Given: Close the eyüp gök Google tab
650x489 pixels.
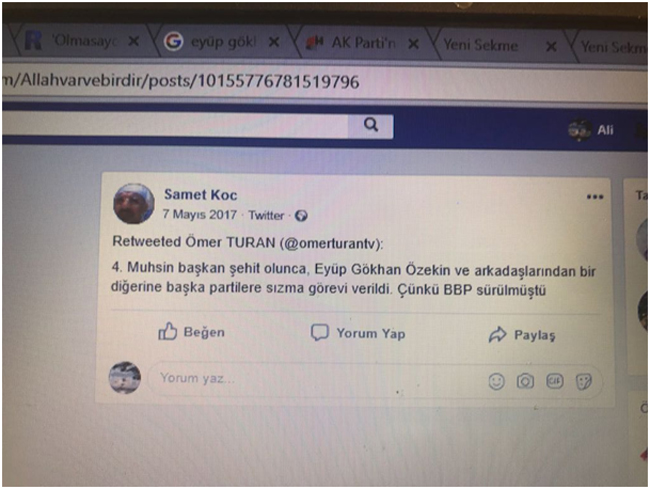Looking at the screenshot, I should [x=274, y=42].
